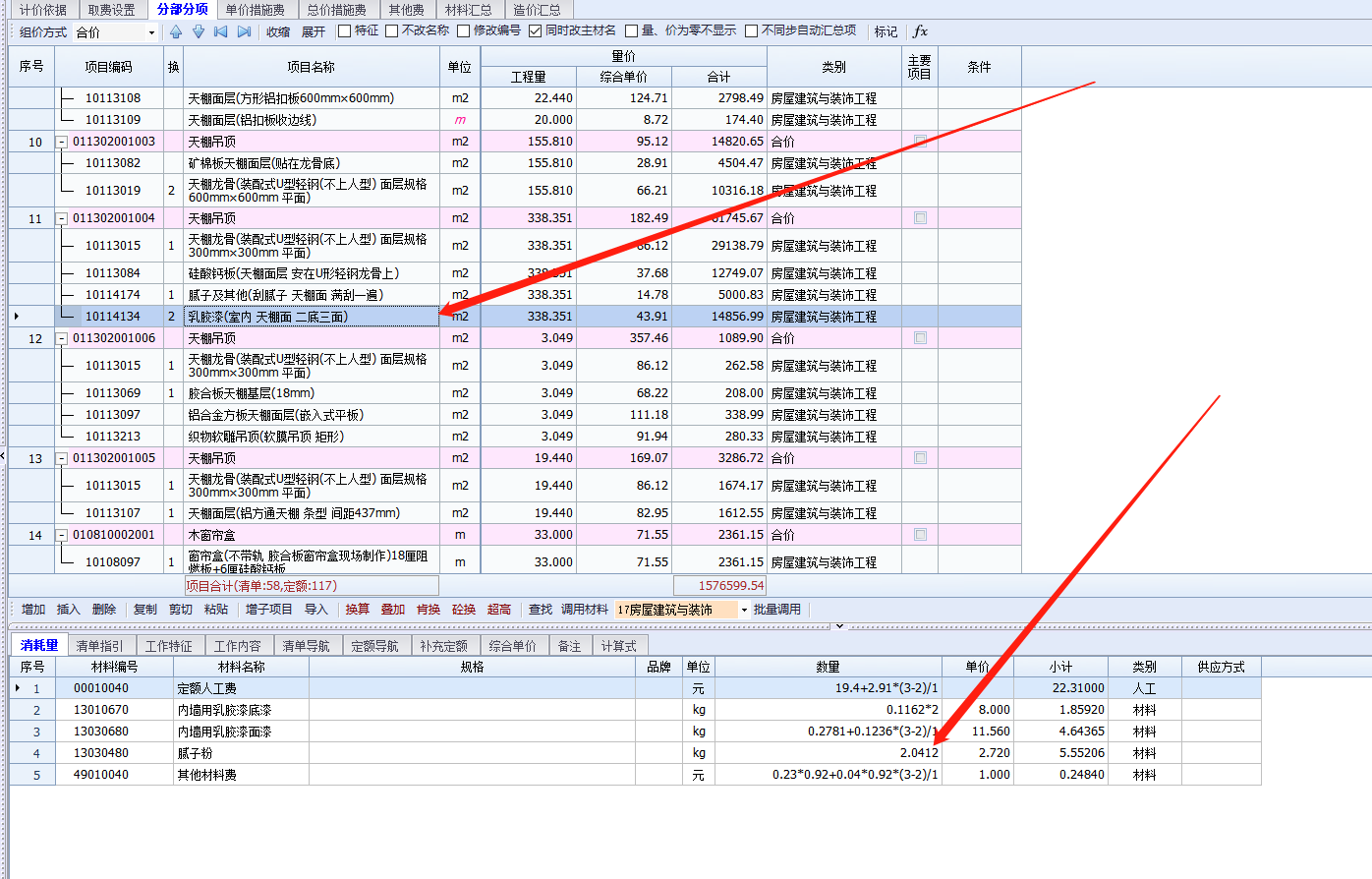Open 定额导航 bottom tab
Screen dimensions: 1372x879
375,646
